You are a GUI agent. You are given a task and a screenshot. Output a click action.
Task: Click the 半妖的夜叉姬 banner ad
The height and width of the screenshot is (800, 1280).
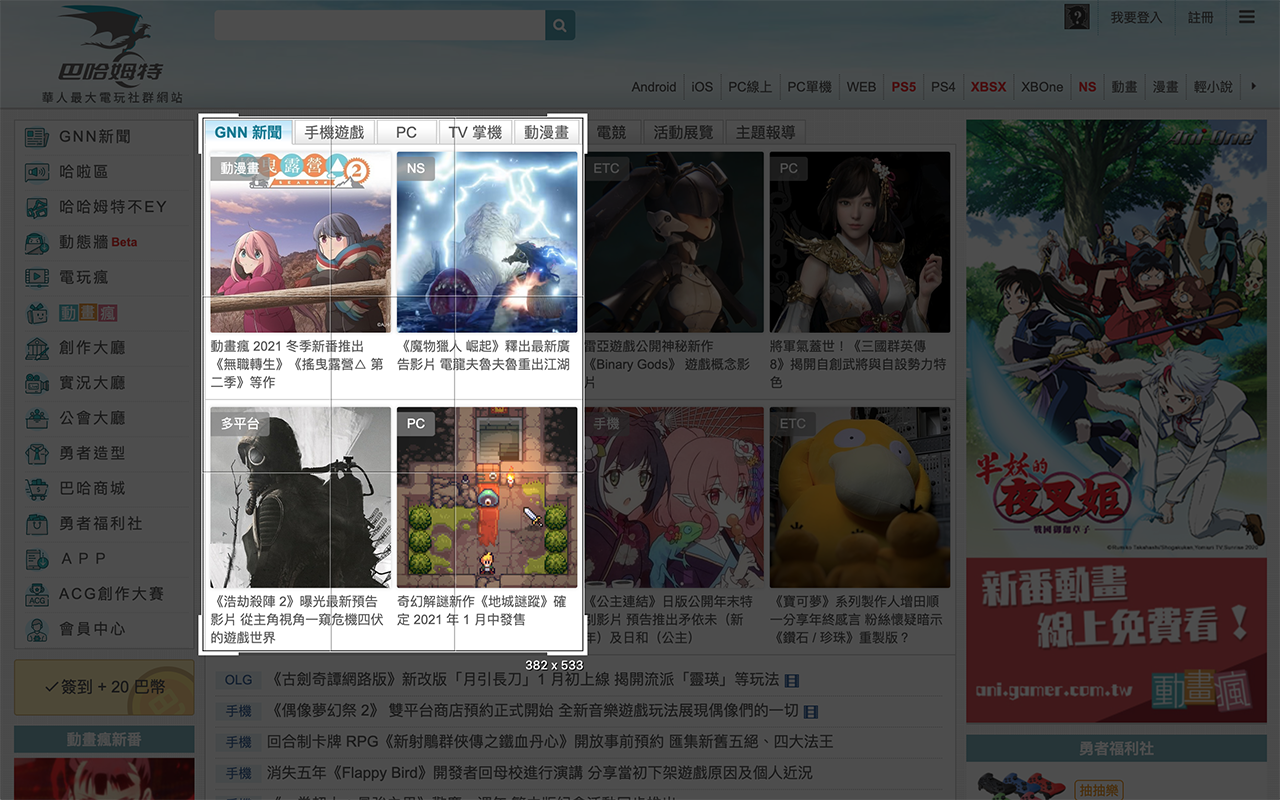click(1116, 335)
